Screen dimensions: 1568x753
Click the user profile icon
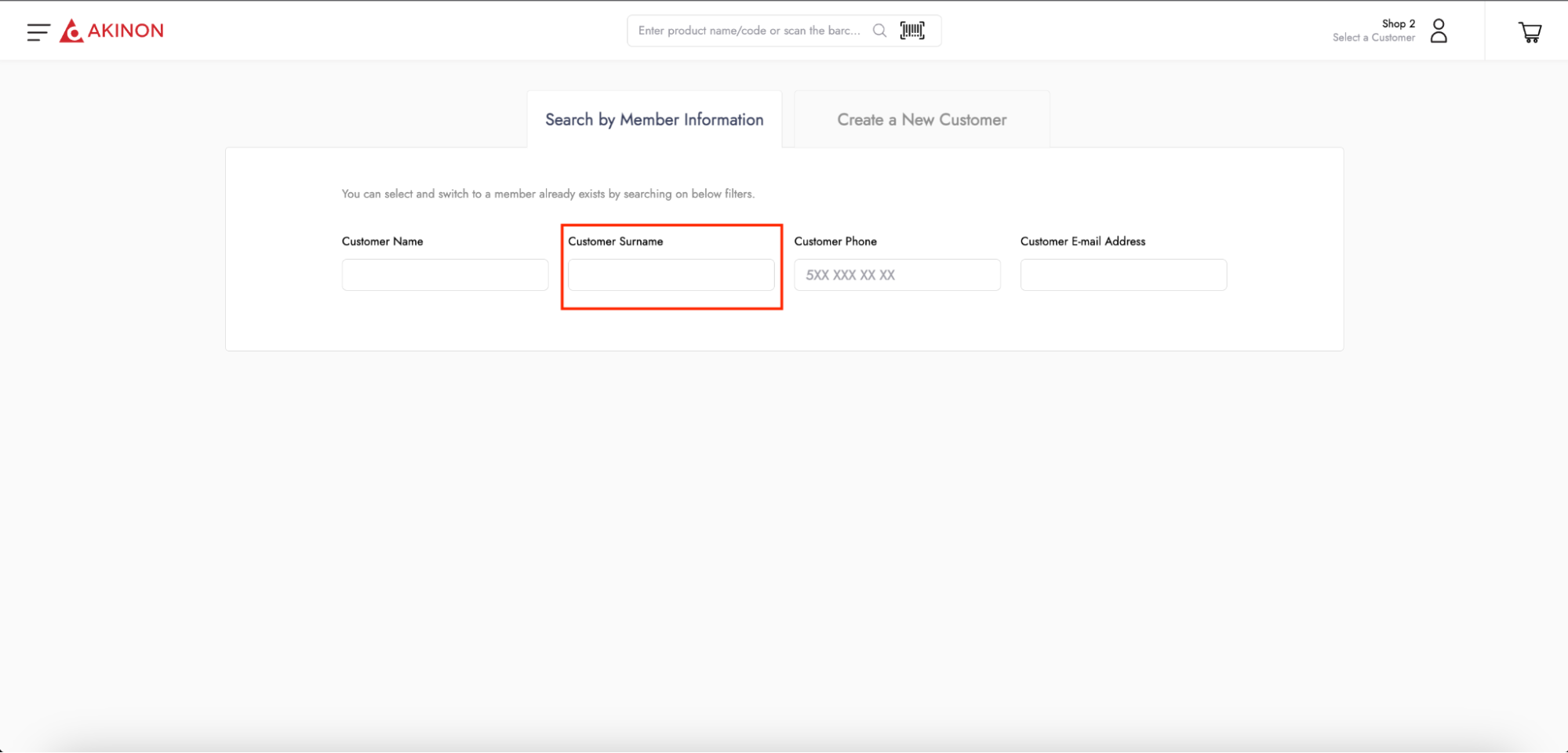point(1438,31)
